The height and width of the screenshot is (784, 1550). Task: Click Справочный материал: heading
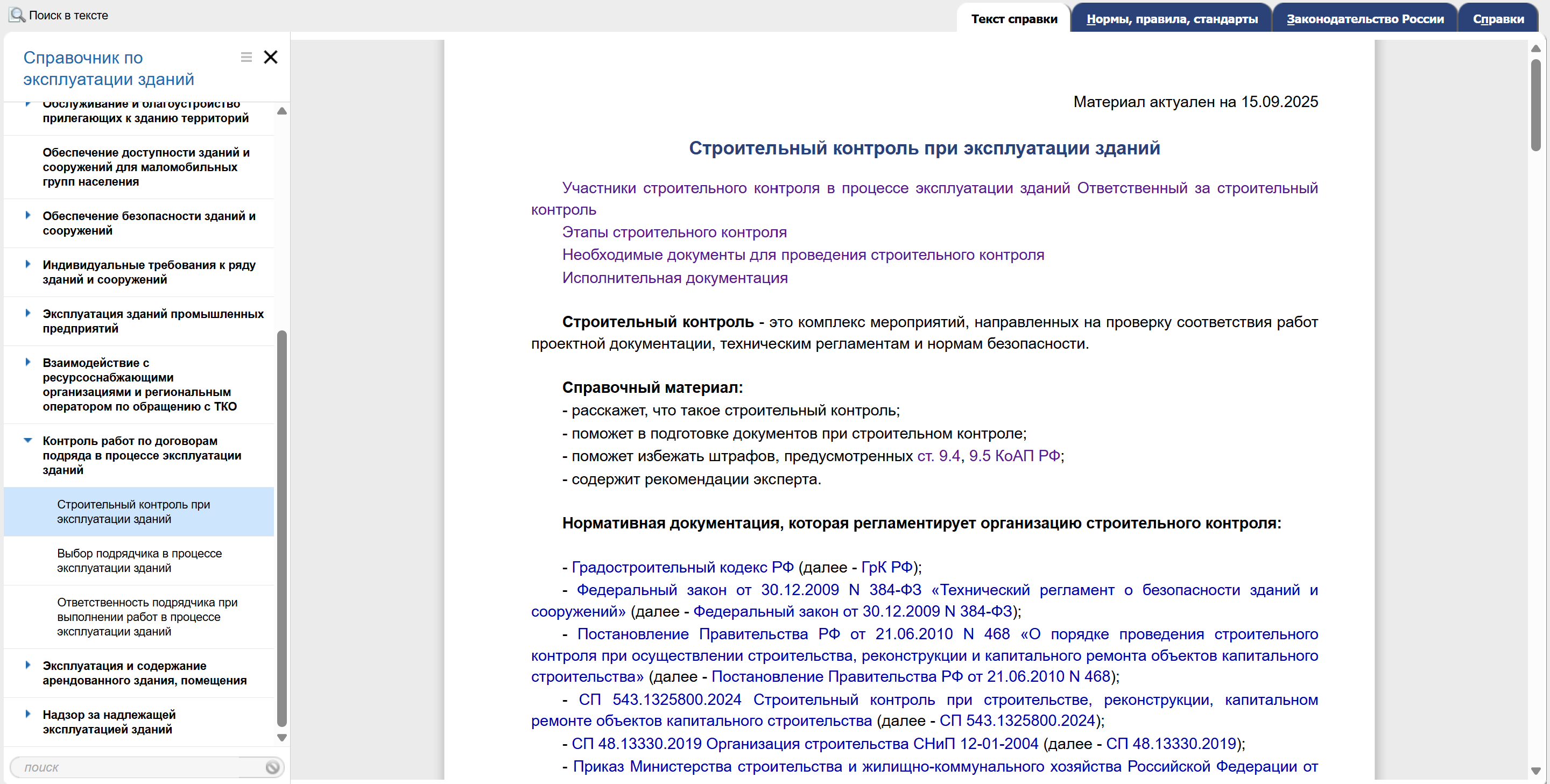[652, 387]
